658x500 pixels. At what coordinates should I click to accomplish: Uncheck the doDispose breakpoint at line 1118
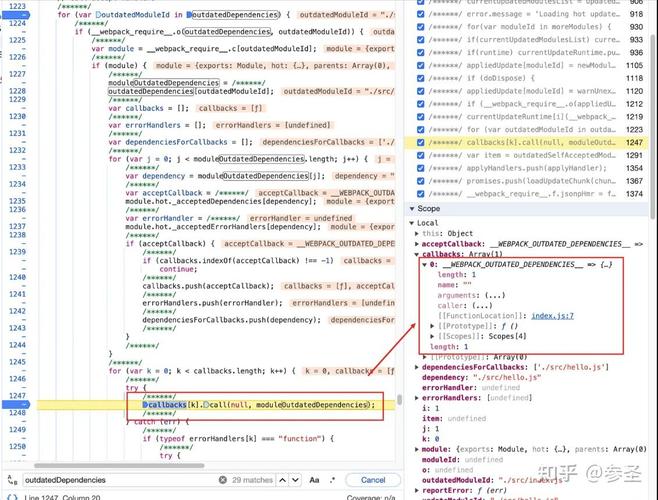coord(420,78)
